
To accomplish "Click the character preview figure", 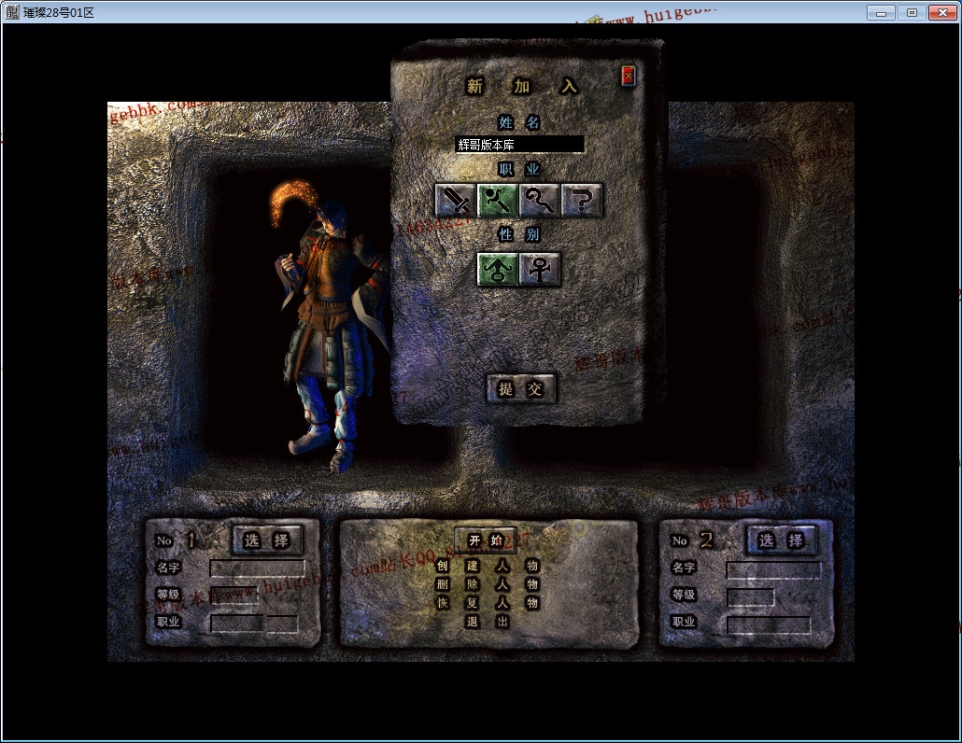I will pyautogui.click(x=329, y=325).
